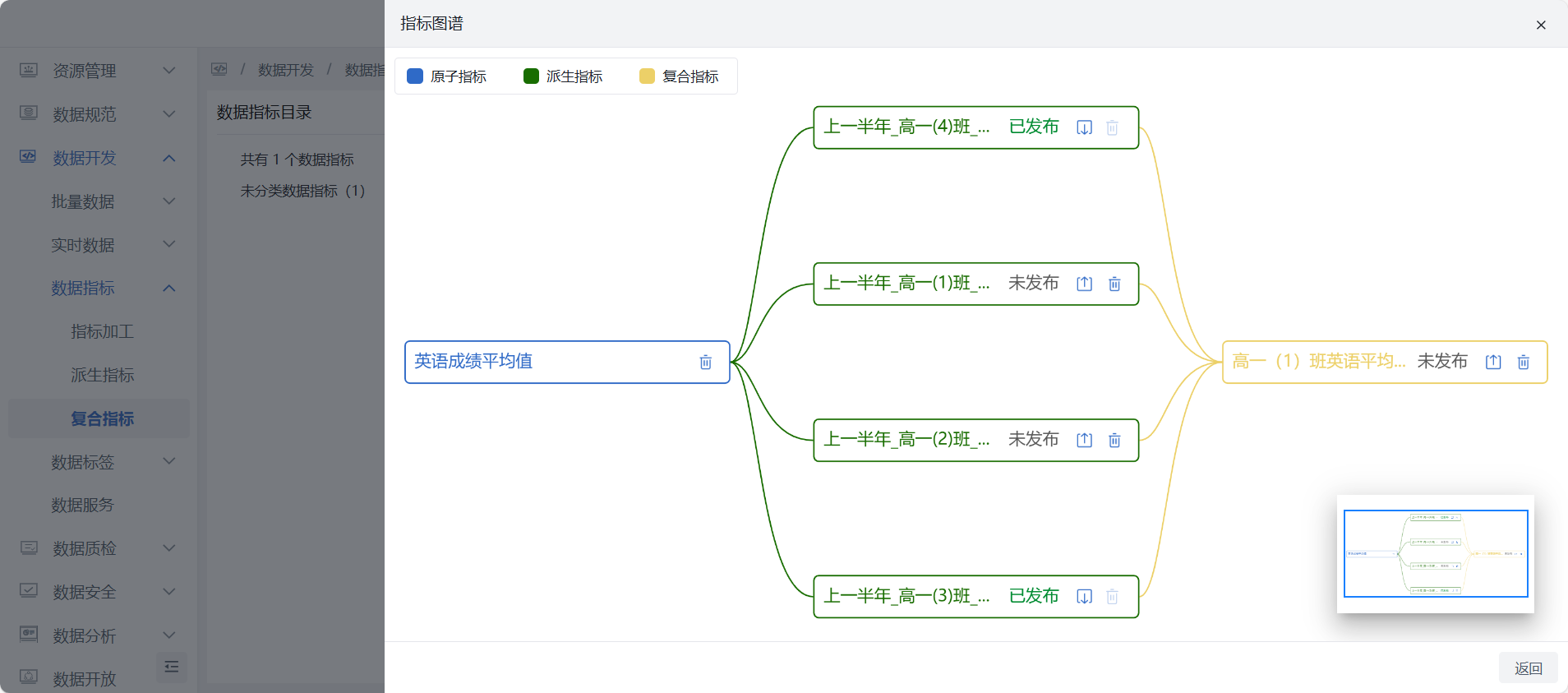Click the 数据开发 sidebar icon

[x=29, y=157]
